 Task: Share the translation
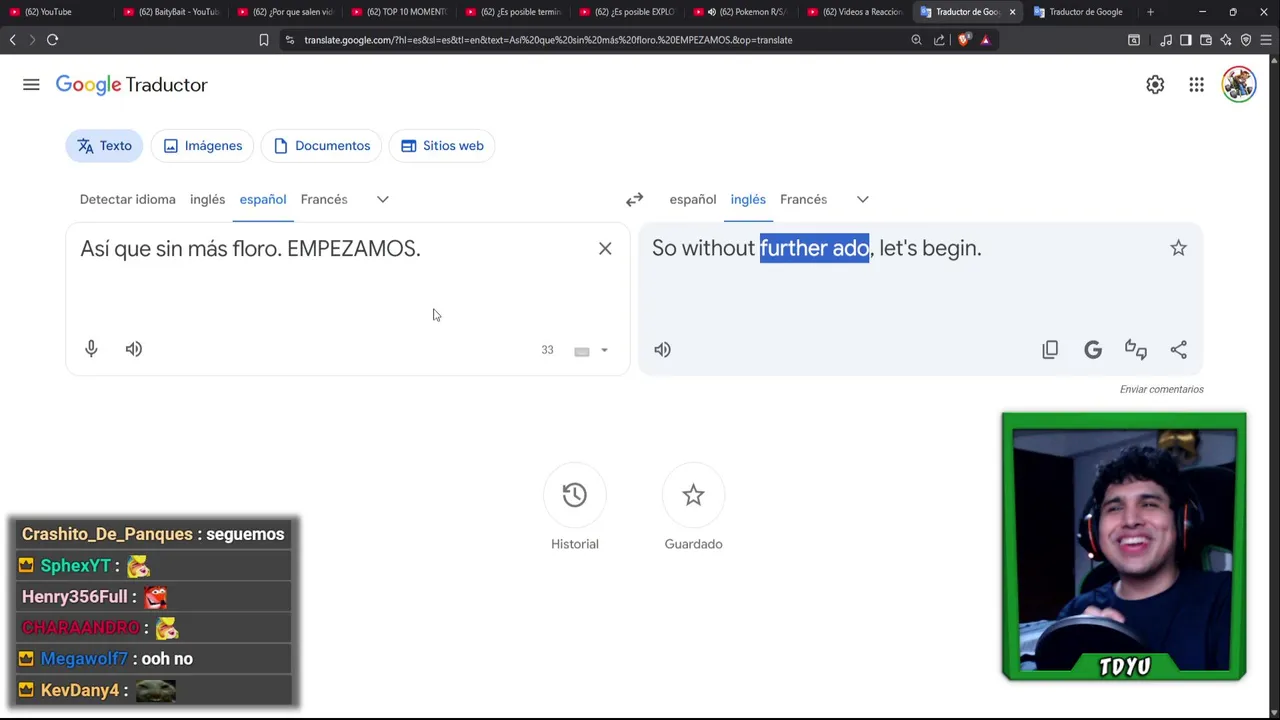(x=1179, y=350)
